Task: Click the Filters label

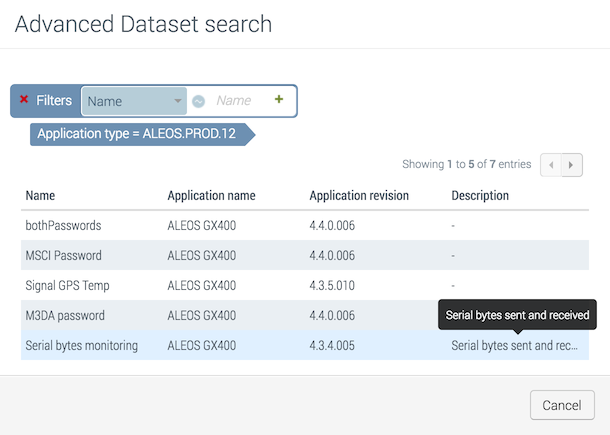Action: pyautogui.click(x=54, y=101)
